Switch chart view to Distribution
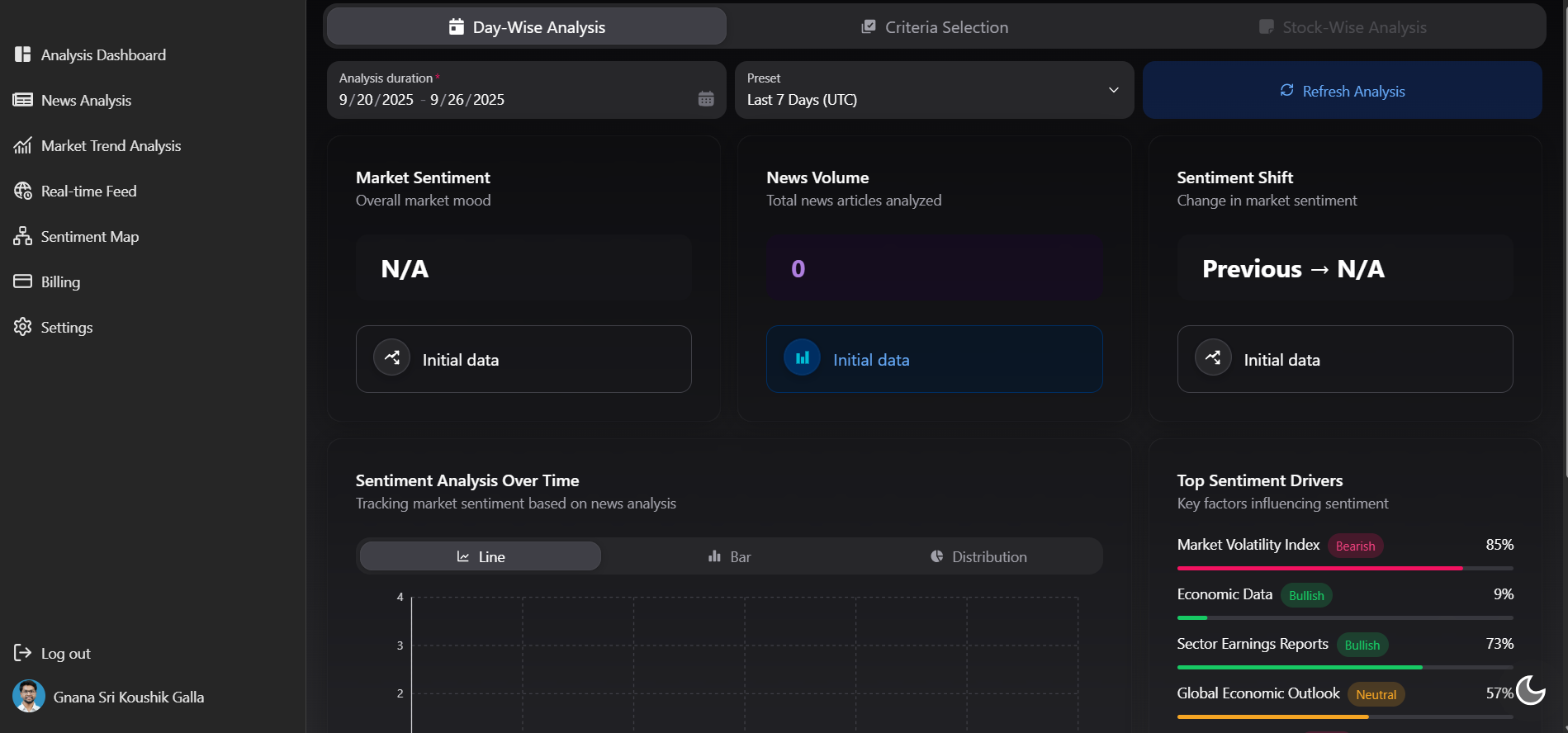Image resolution: width=1568 pixels, height=733 pixels. pyautogui.click(x=978, y=556)
